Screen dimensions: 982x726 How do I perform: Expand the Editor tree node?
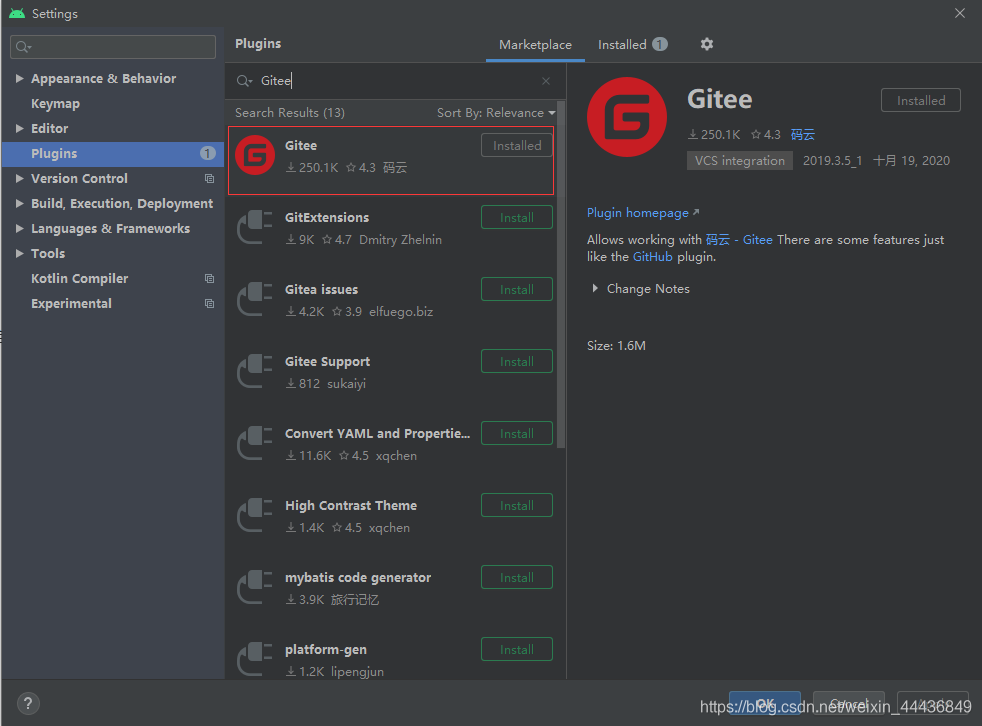click(19, 128)
